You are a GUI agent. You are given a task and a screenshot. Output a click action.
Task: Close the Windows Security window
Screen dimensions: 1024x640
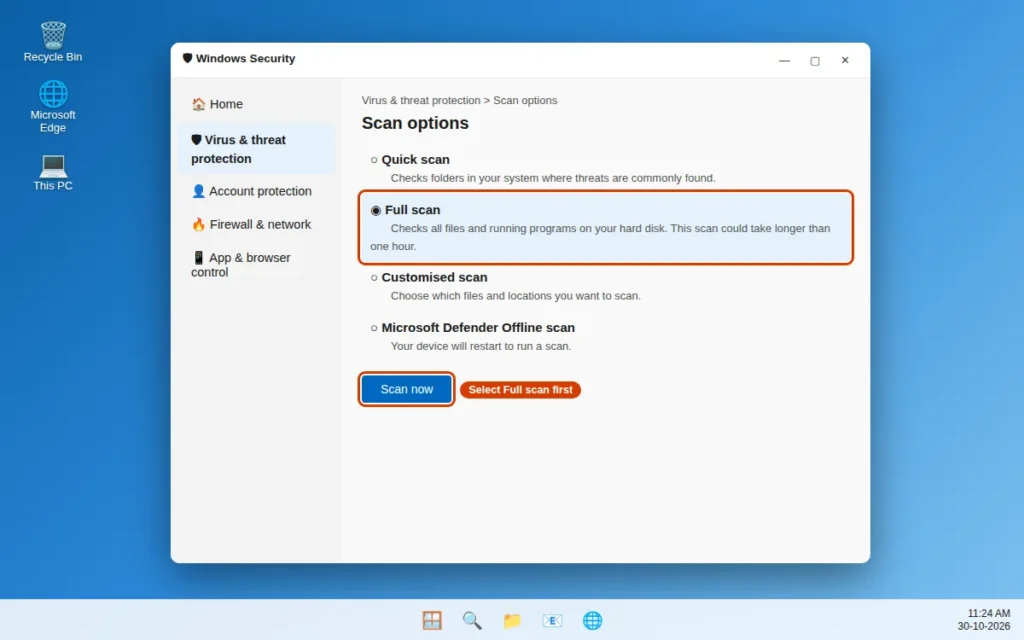pos(845,60)
